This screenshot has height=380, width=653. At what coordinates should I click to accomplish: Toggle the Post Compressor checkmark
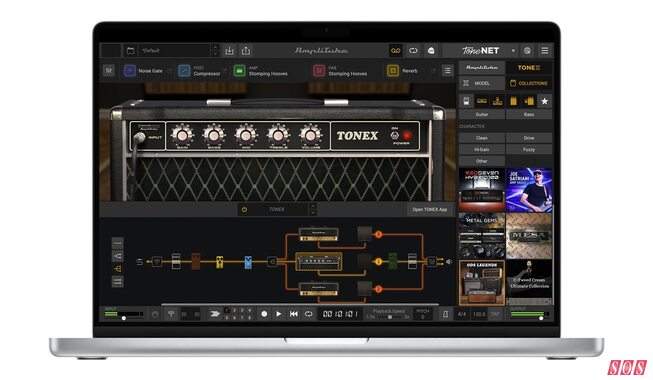[225, 70]
